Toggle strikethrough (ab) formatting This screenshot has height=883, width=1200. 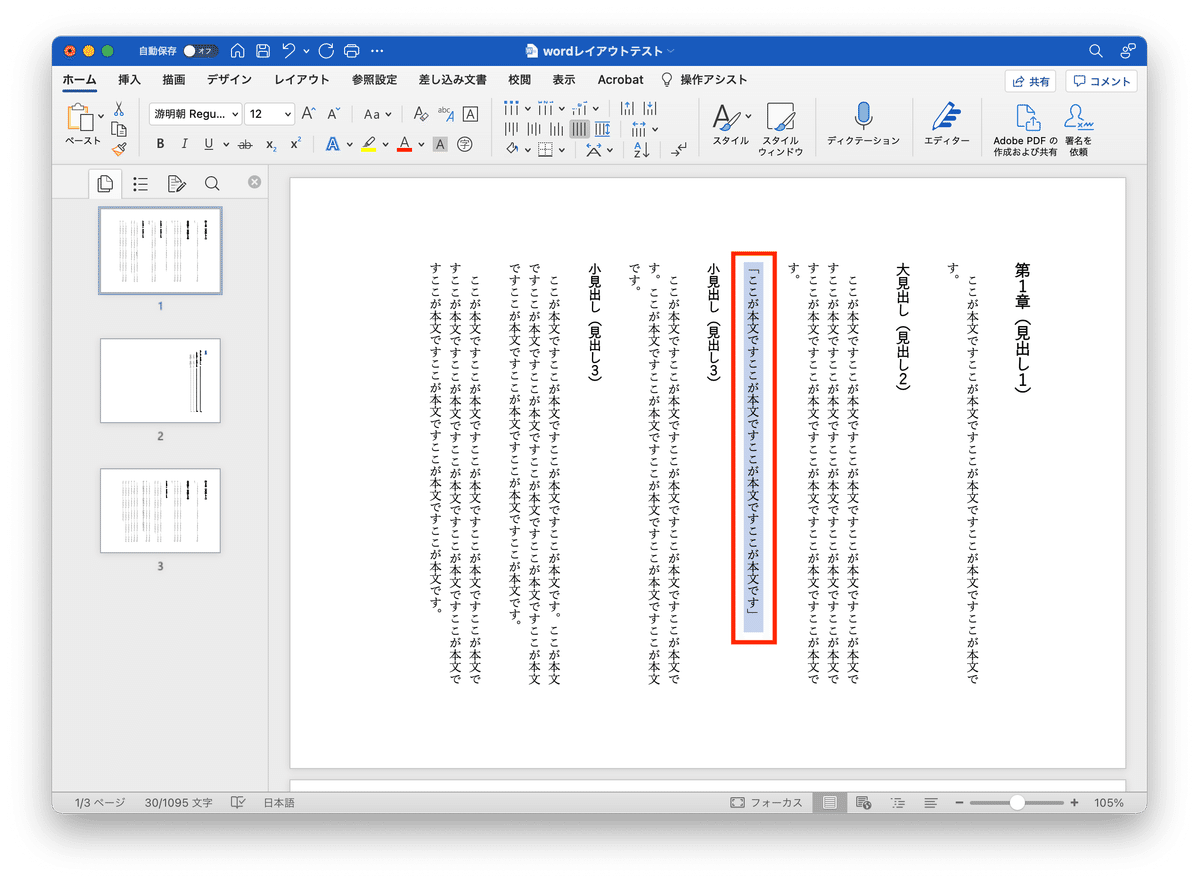(245, 144)
